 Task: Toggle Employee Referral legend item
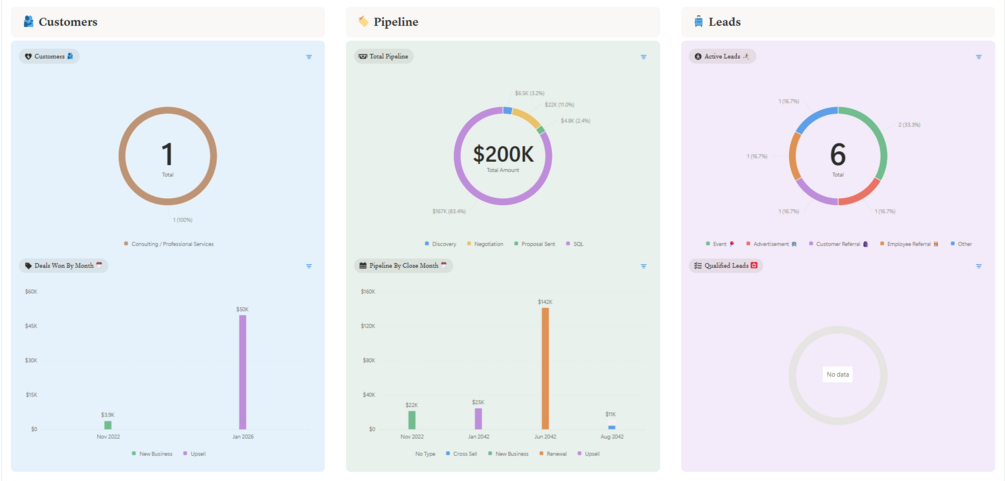(910, 244)
